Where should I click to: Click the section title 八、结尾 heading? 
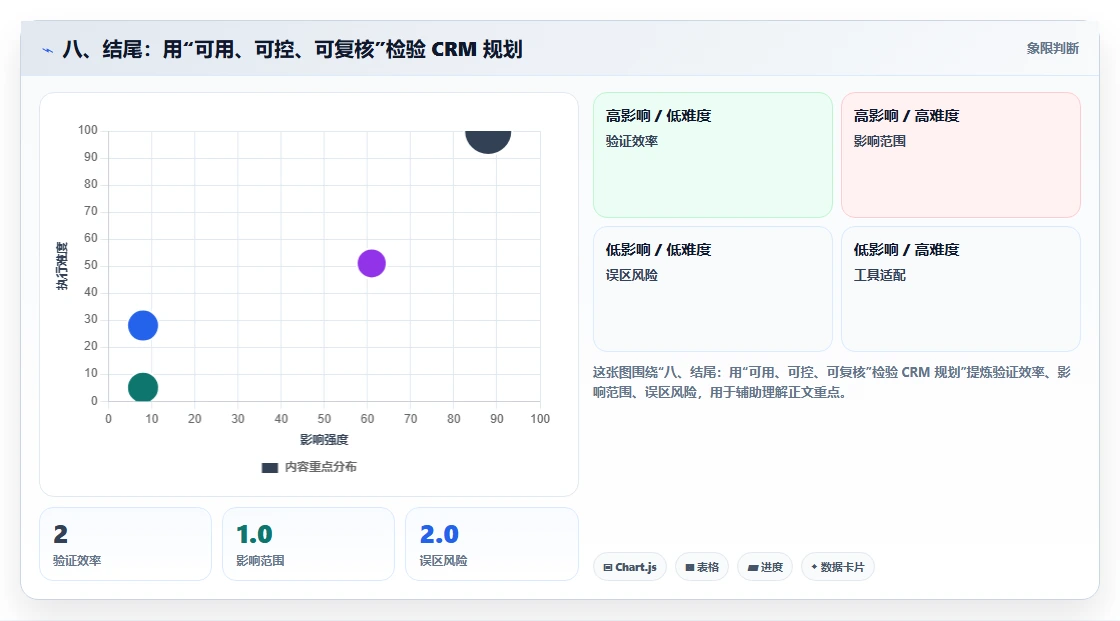point(292,49)
